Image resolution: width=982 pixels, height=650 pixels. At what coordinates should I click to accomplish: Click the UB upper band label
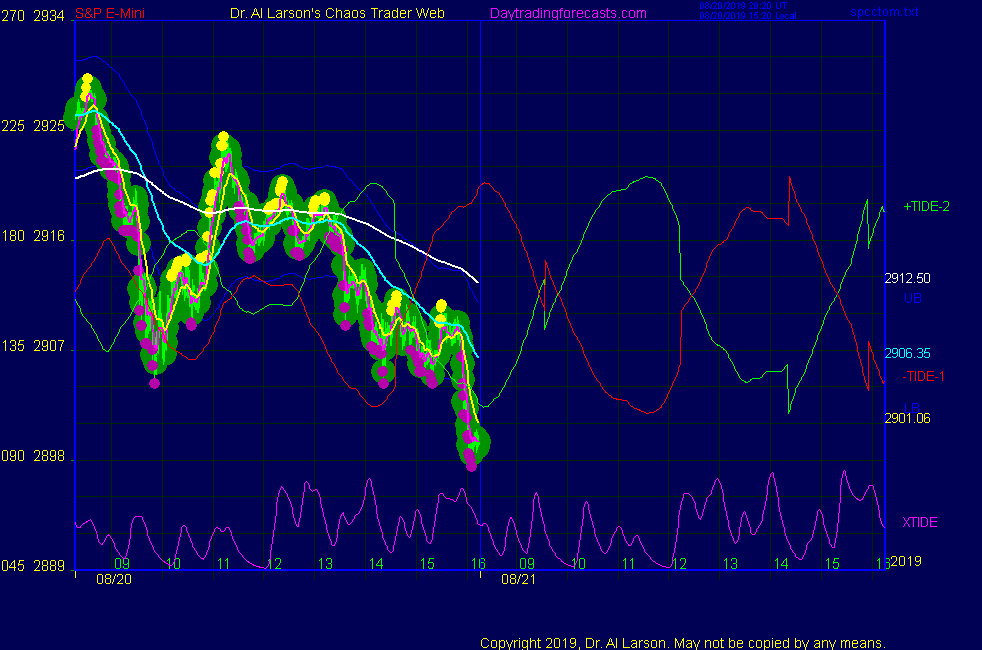tap(912, 298)
